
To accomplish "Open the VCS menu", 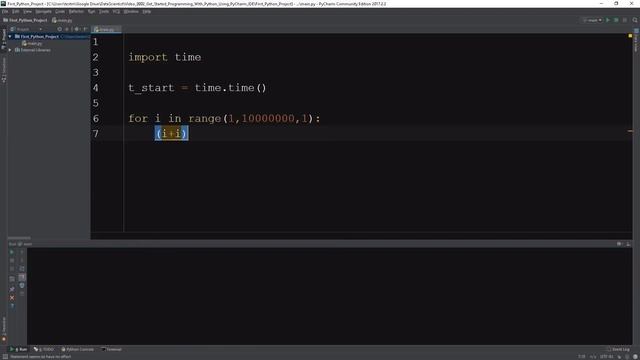I will pyautogui.click(x=116, y=11).
